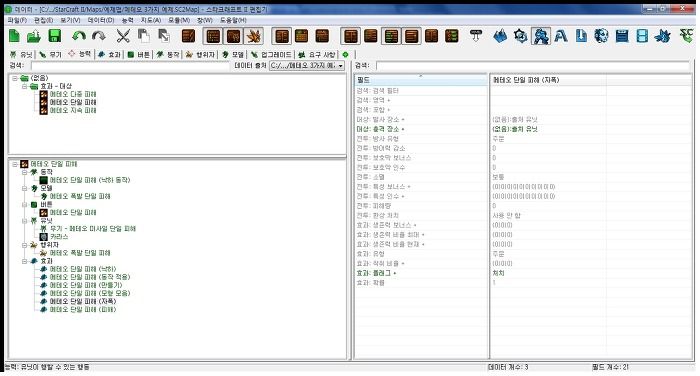Select 메테오 다중 피해 in the upper tree
Viewport: 700px width, 376px height.
pyautogui.click(x=73, y=94)
